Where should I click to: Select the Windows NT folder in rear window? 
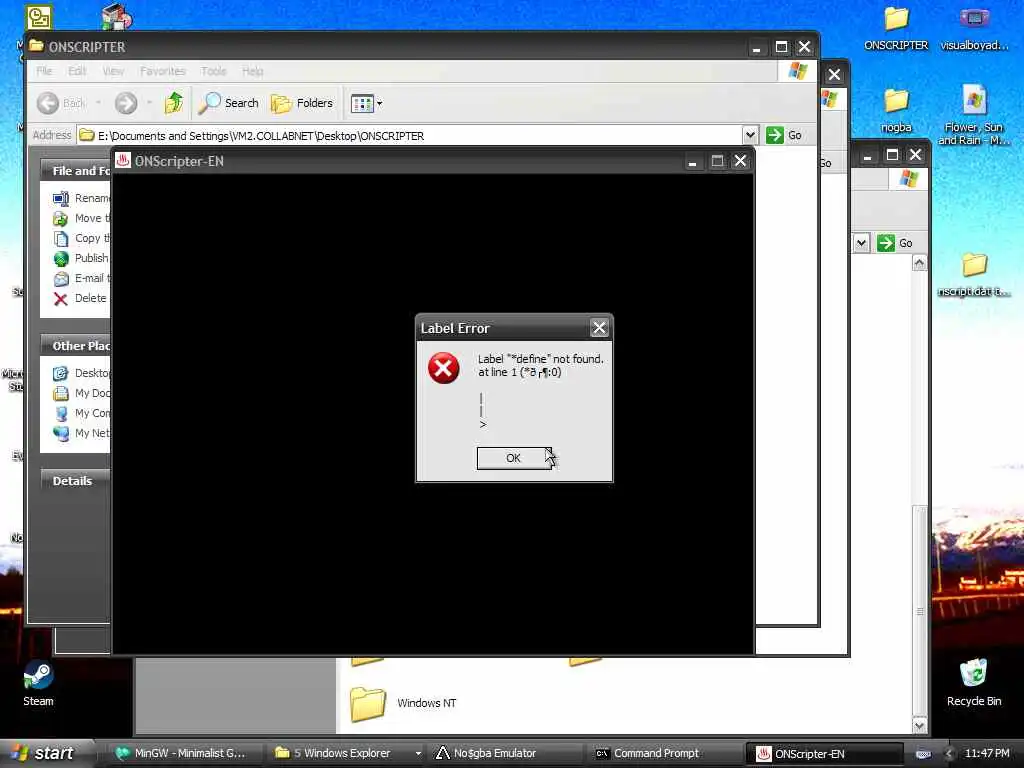coord(404,703)
